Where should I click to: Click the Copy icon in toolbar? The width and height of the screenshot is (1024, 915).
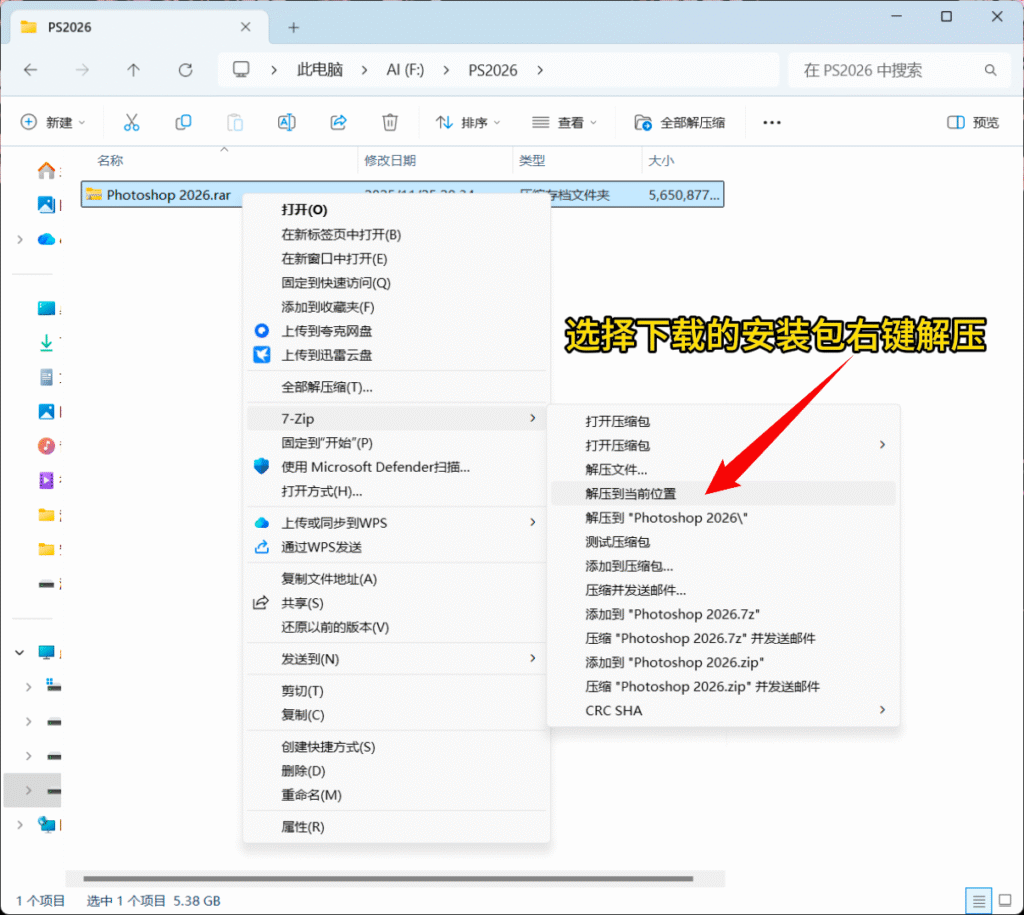183,122
